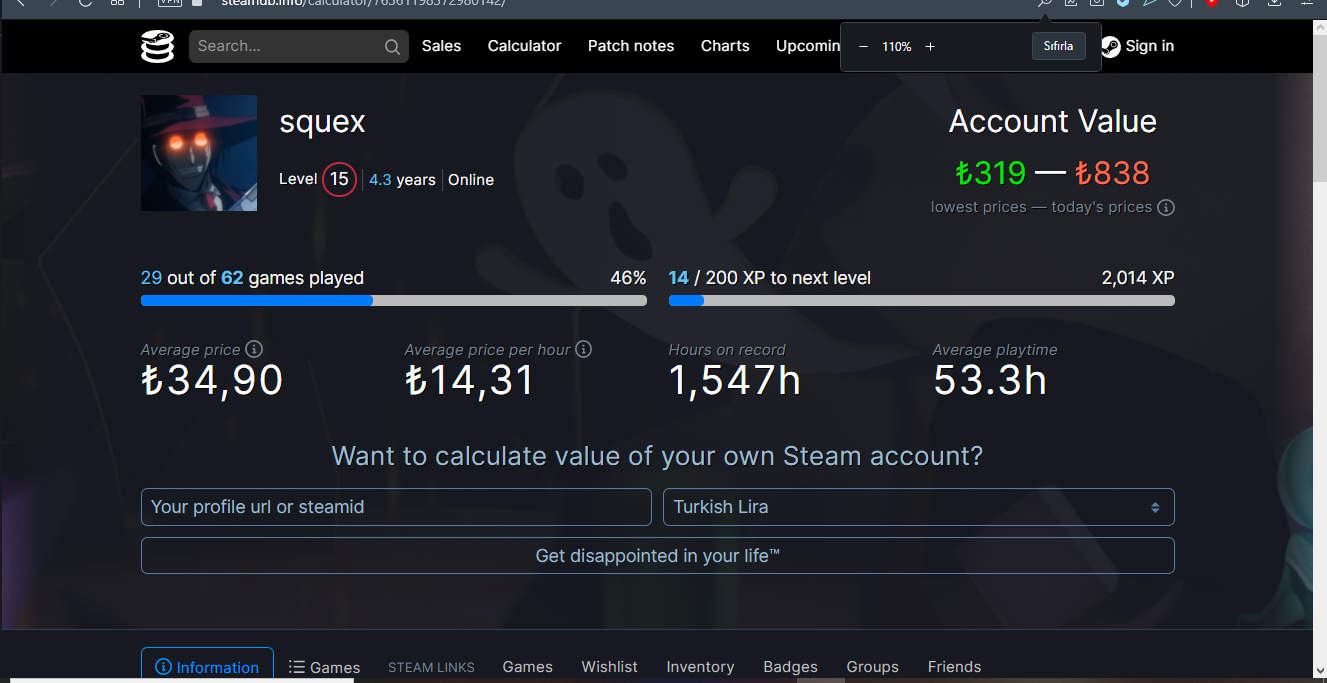
Task: Click the level 15 badge circle
Action: pyautogui.click(x=340, y=179)
